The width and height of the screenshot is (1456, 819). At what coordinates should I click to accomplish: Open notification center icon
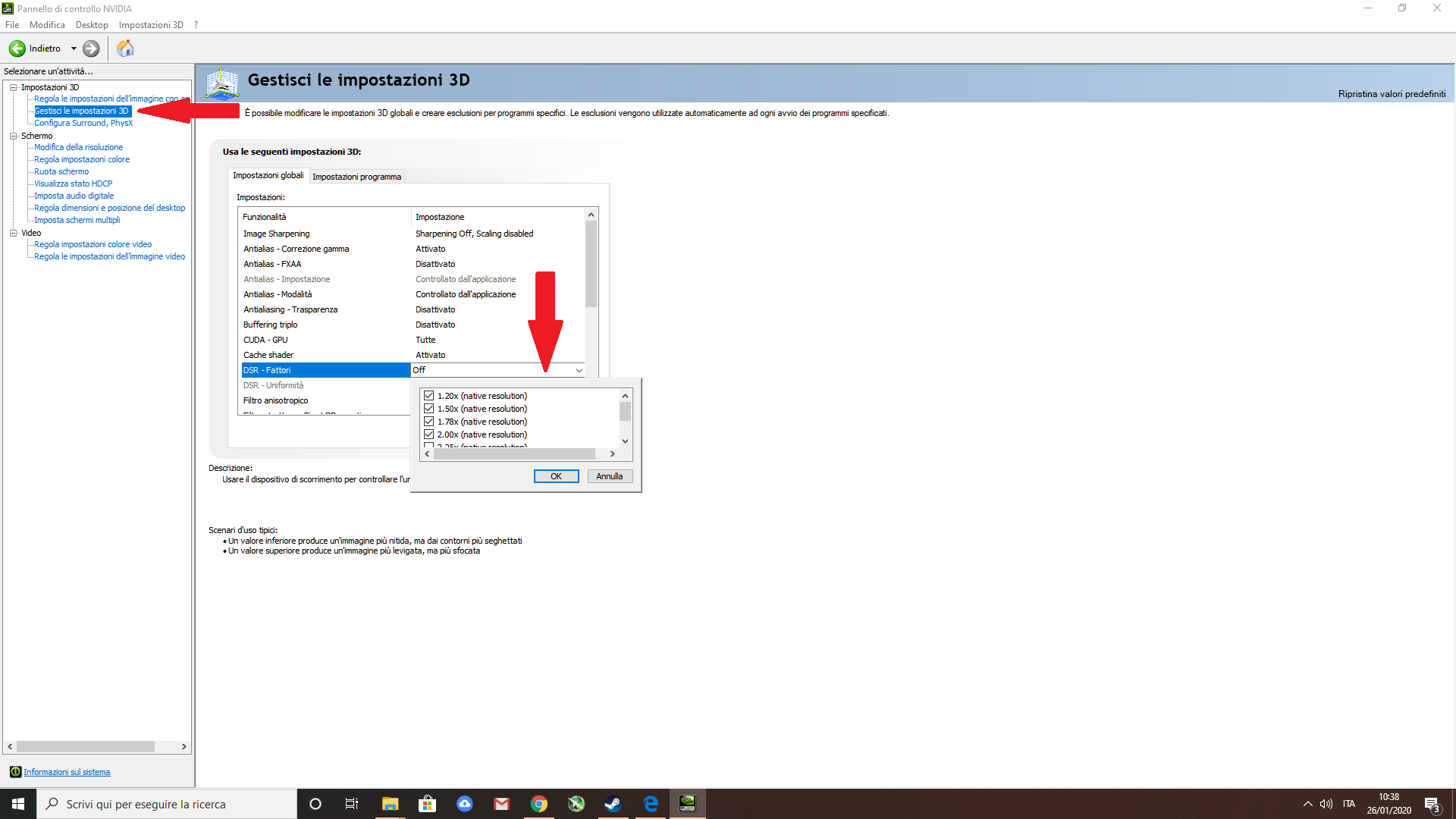pyautogui.click(x=1432, y=805)
